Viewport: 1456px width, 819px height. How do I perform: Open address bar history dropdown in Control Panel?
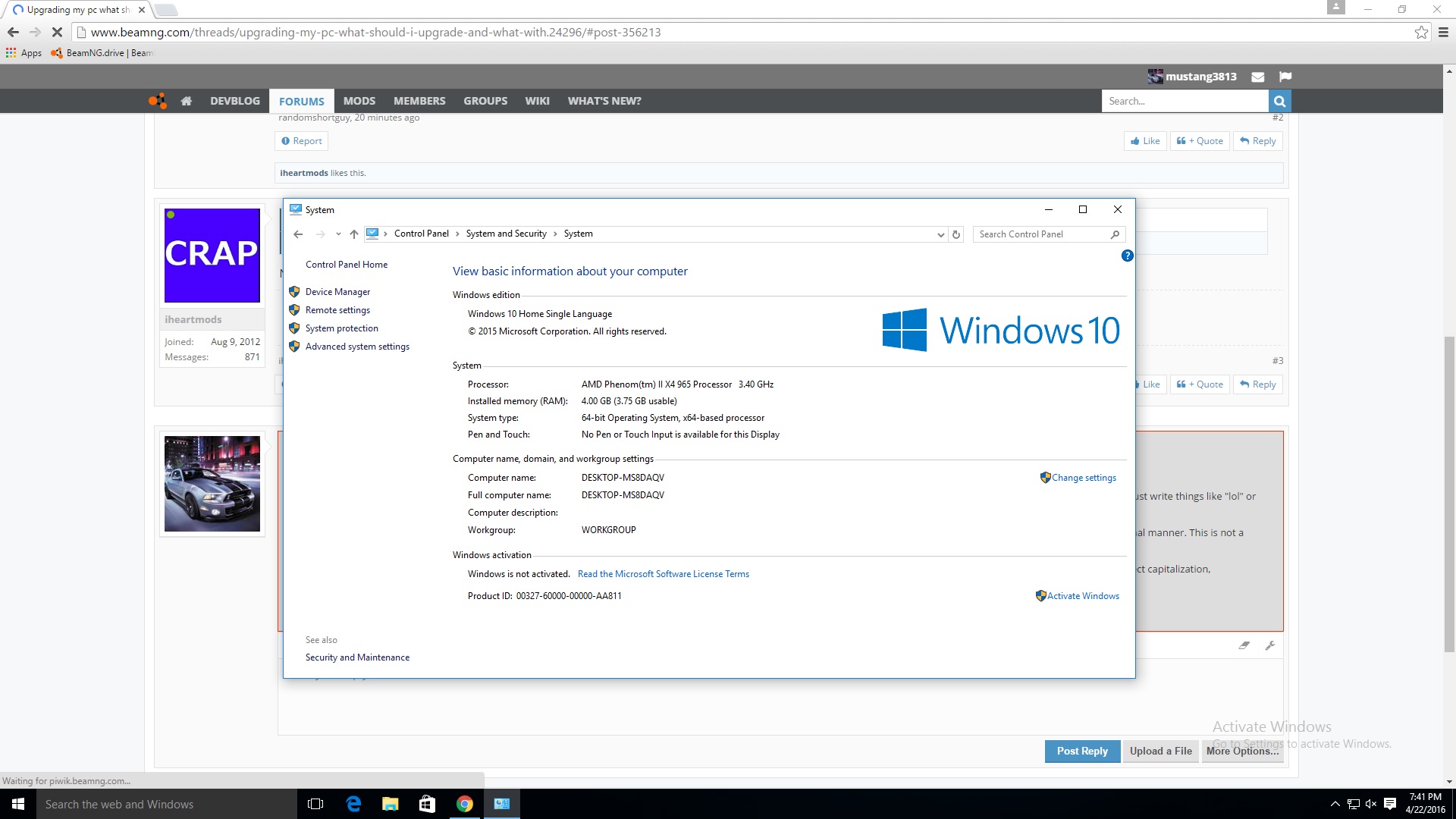pyautogui.click(x=941, y=234)
